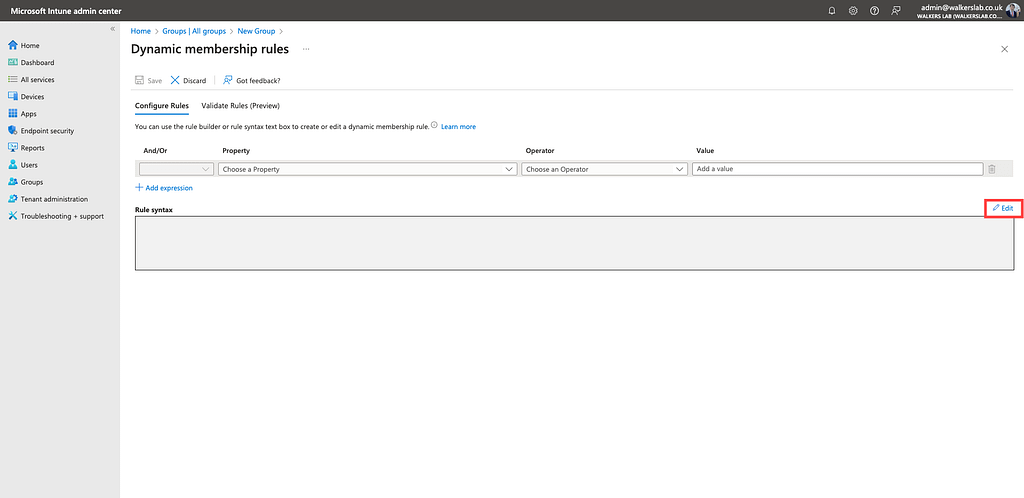1024x498 pixels.
Task: Close the Dynamic membership rules pane
Action: coord(1004,49)
